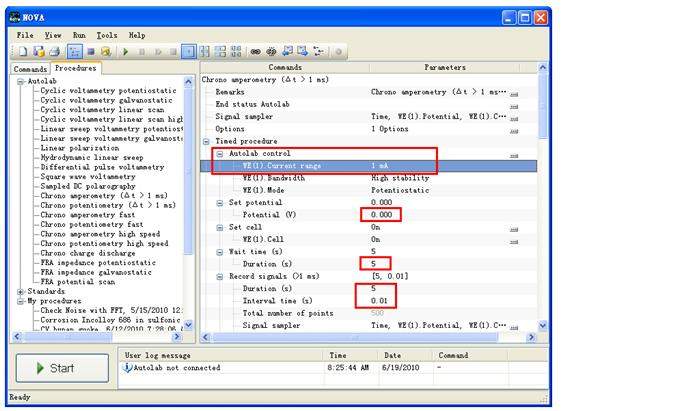Image resolution: width=683 pixels, height=411 pixels.
Task: Edit the Potential (V) value 0.000
Action: tap(381, 215)
